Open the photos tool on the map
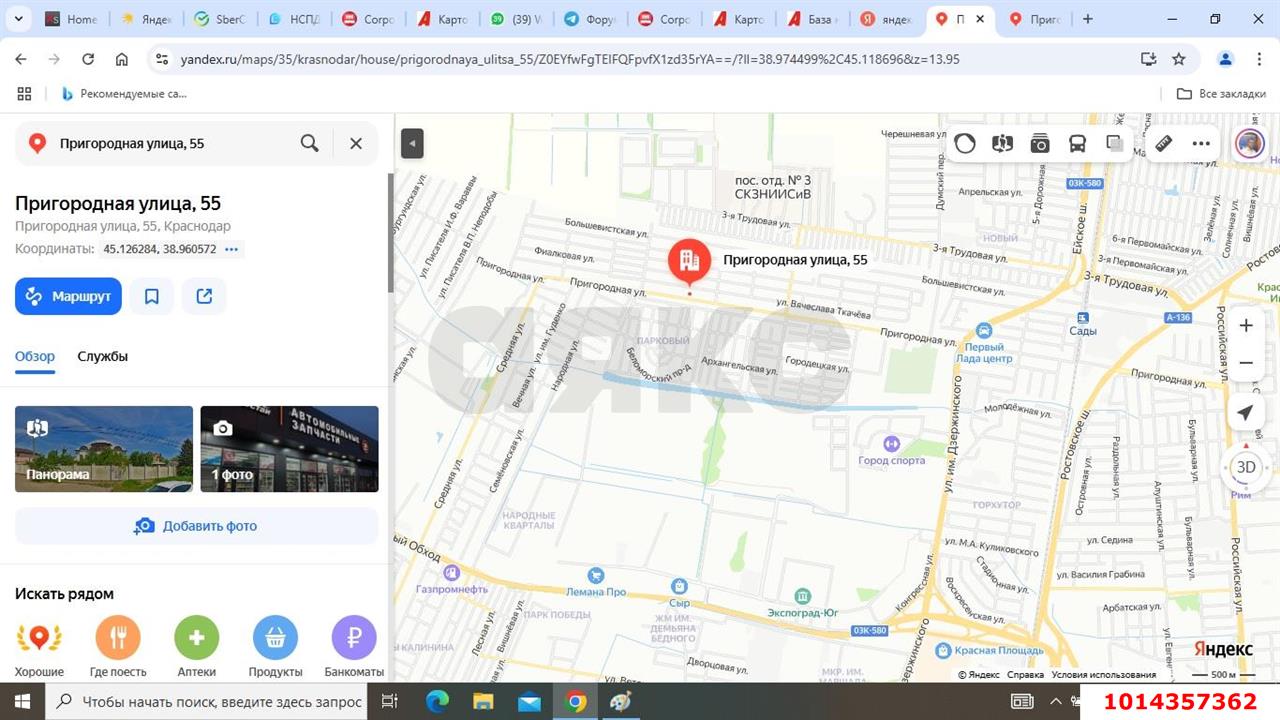This screenshot has height=720, width=1280. 1040,143
